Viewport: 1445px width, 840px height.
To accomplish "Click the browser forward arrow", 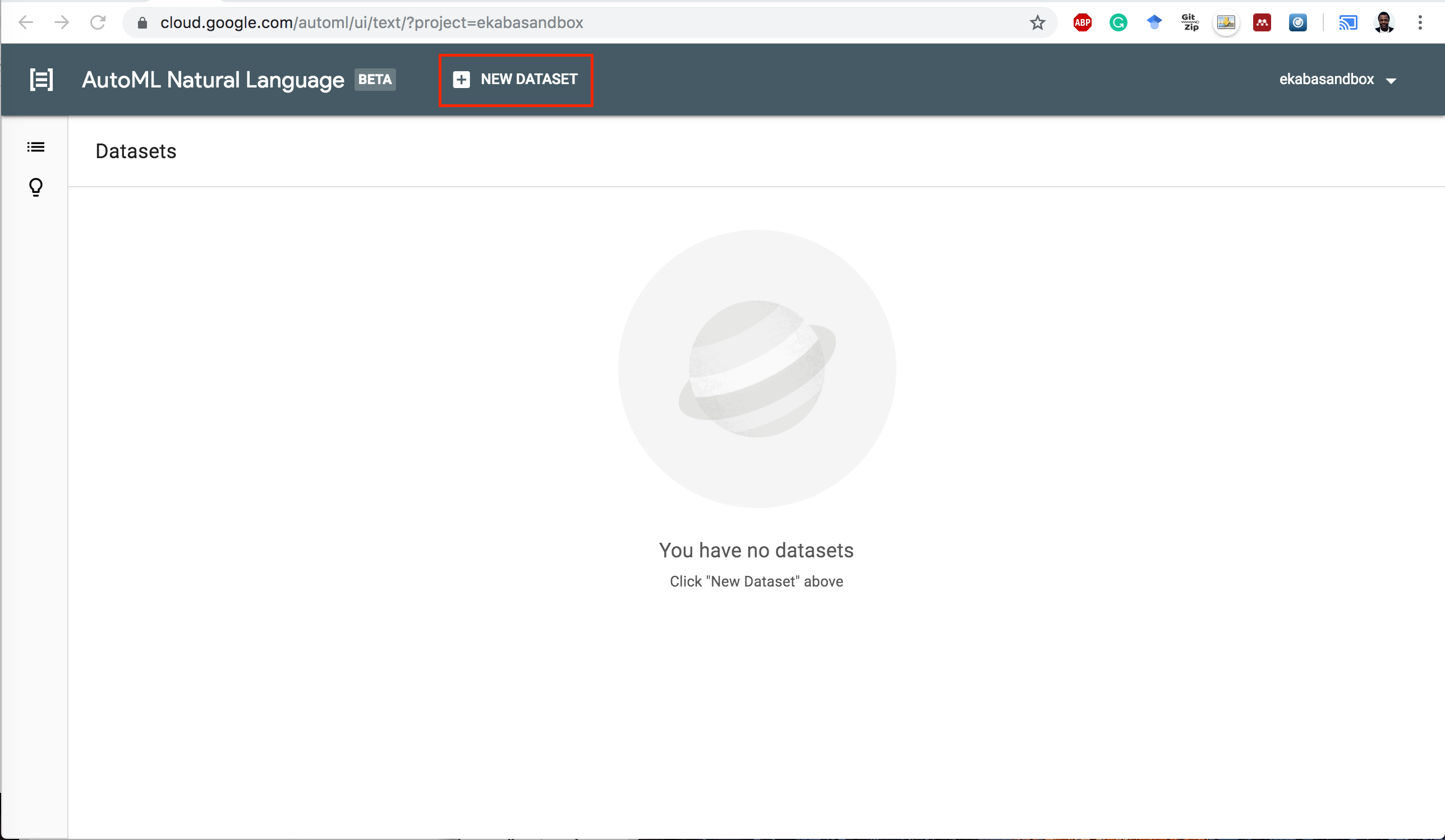I will tap(61, 22).
